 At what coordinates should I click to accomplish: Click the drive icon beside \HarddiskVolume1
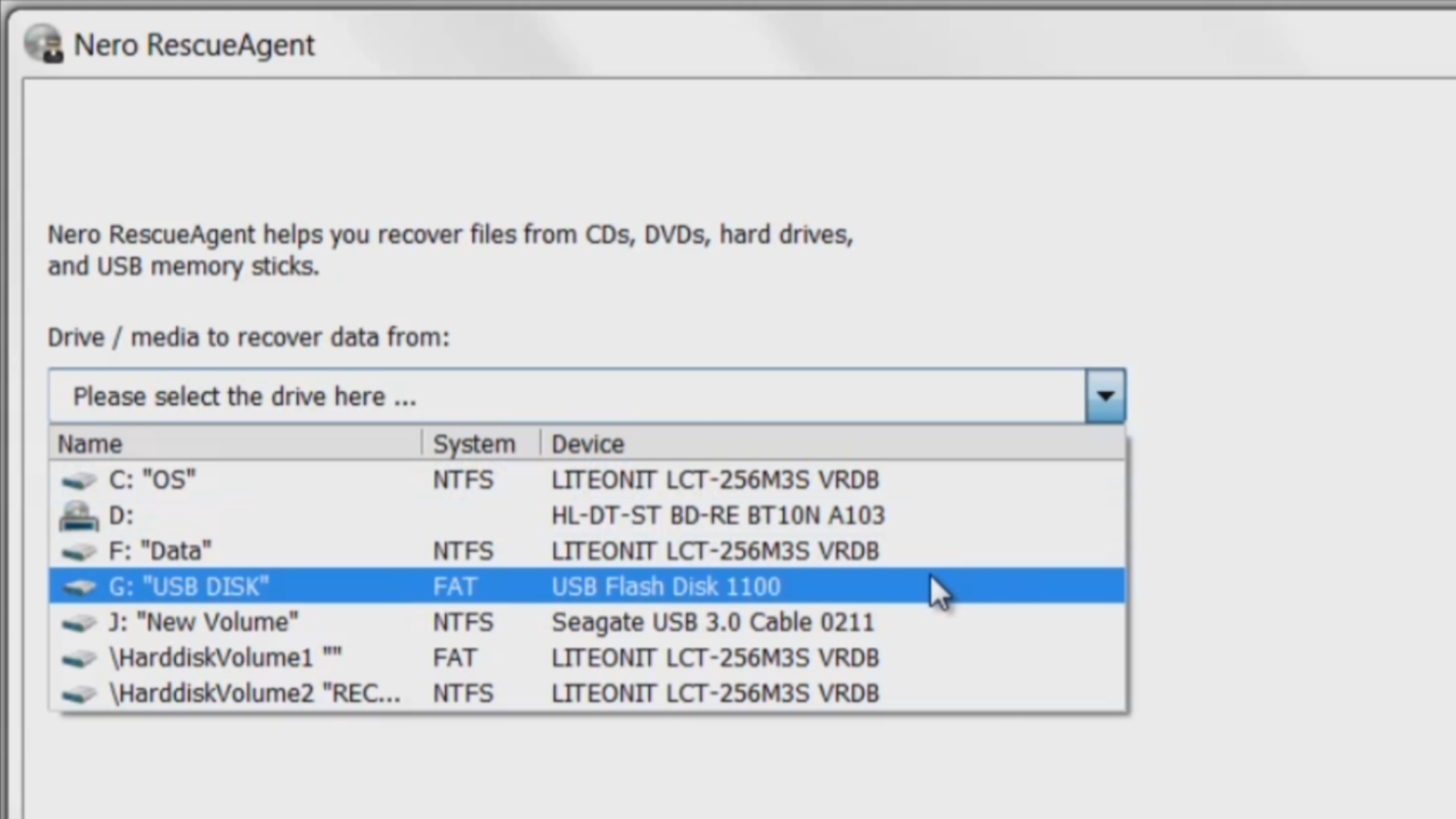79,658
